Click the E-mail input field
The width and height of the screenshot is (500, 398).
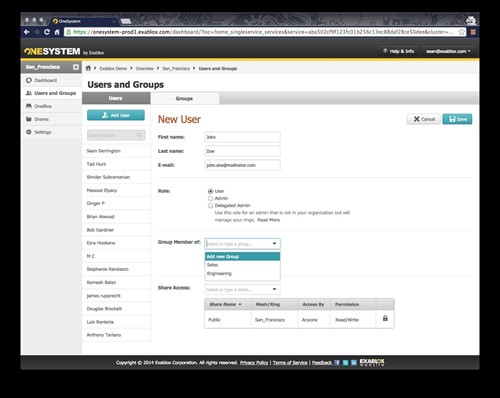click(x=242, y=165)
